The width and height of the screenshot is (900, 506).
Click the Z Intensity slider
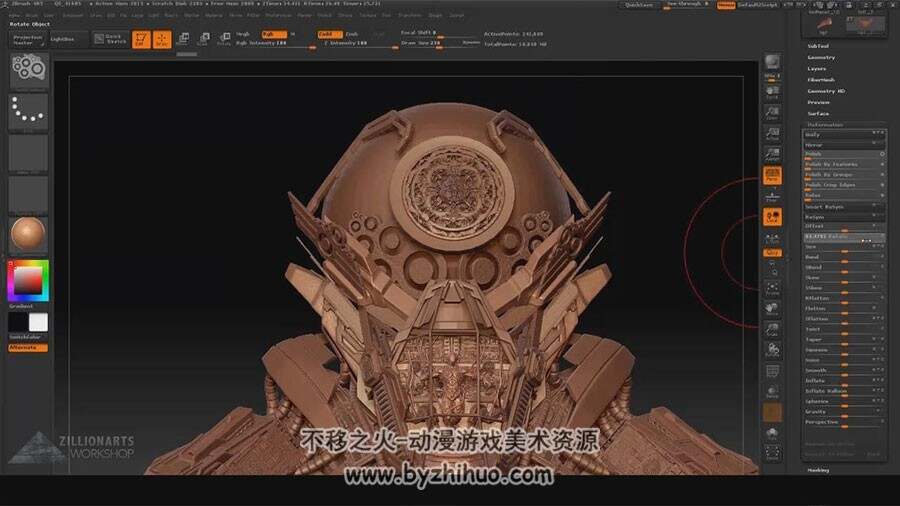359,44
